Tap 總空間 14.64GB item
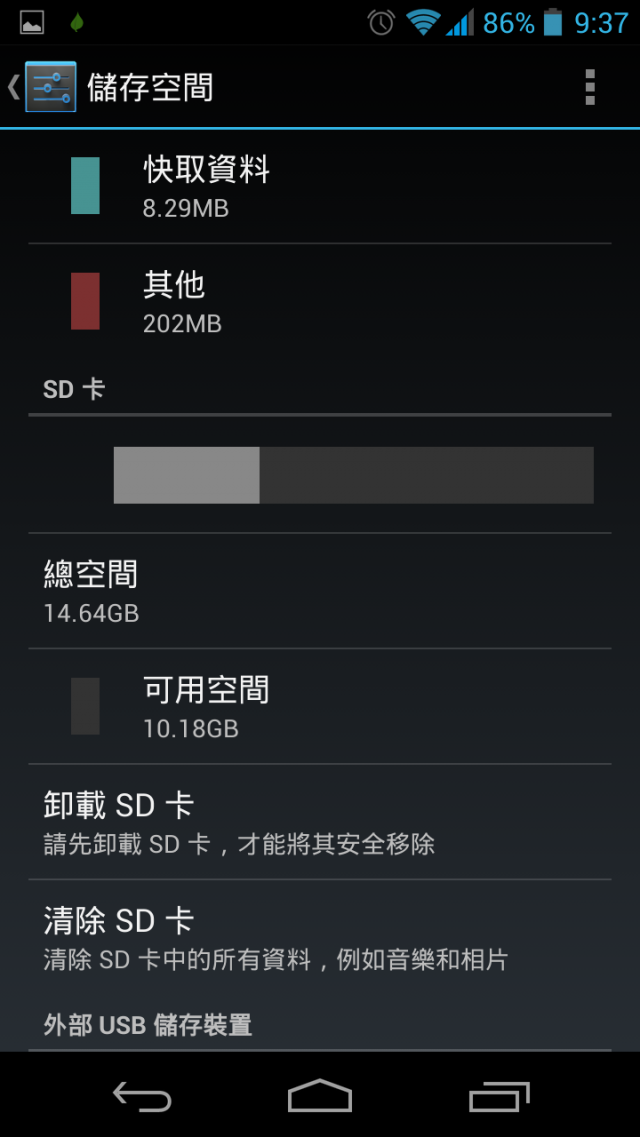 tap(320, 591)
